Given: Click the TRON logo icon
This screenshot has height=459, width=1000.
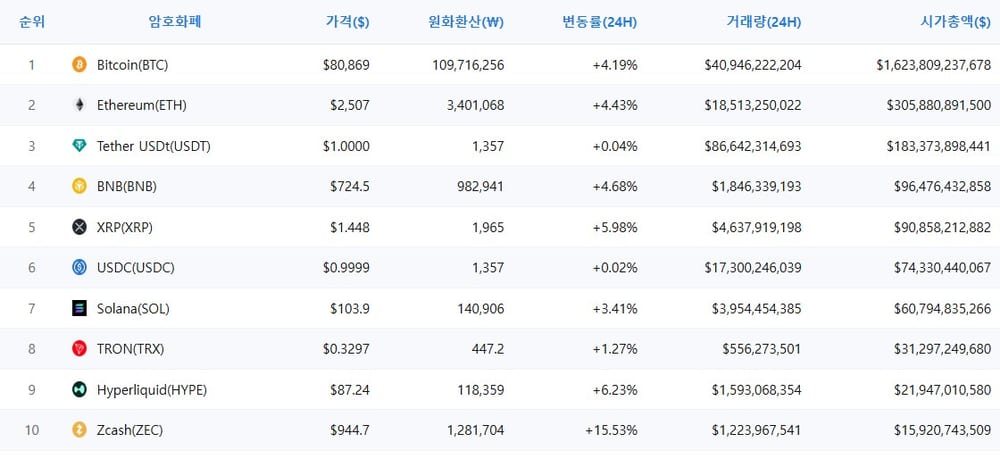Looking at the screenshot, I should (x=79, y=349).
